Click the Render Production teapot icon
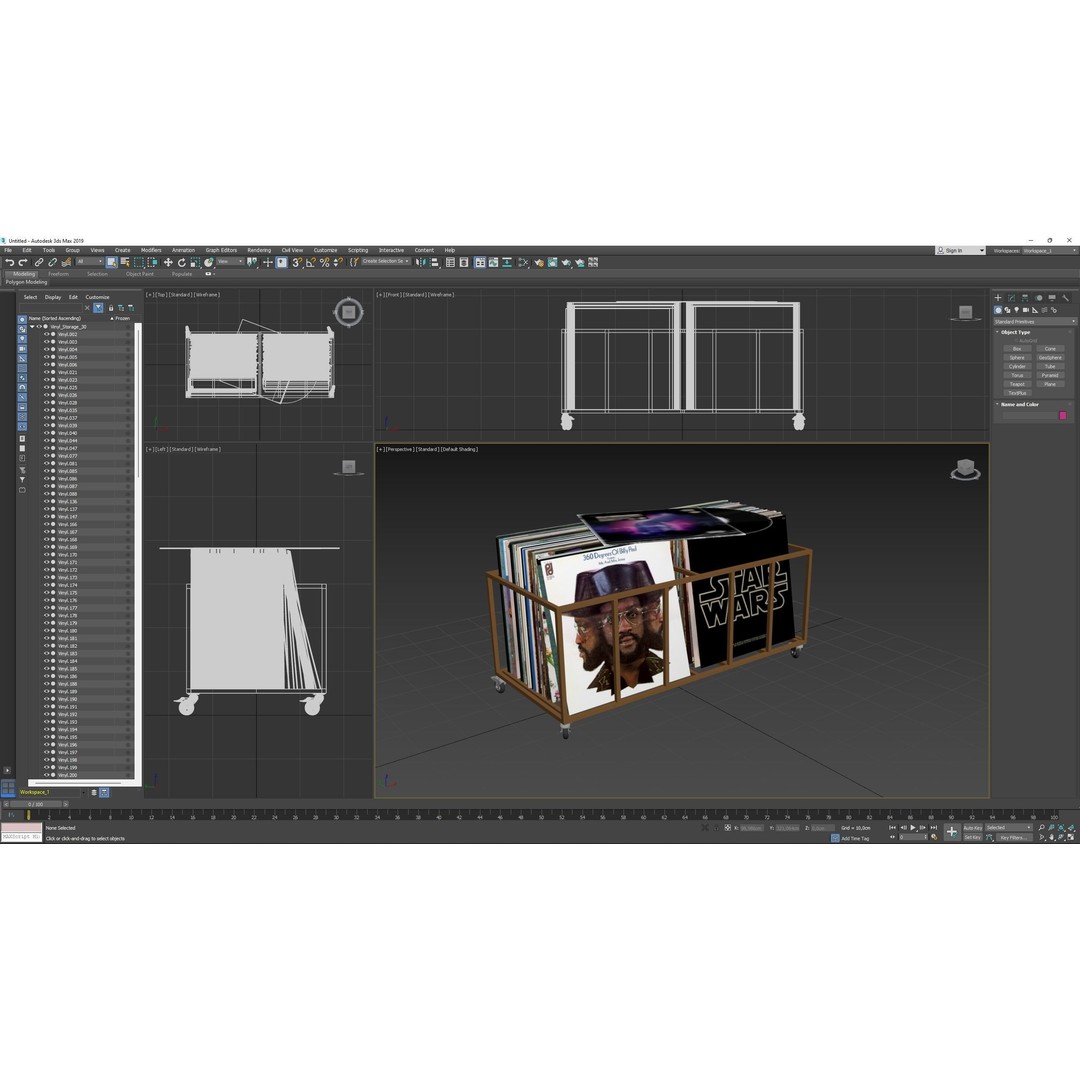This screenshot has width=1080, height=1080. 565,262
